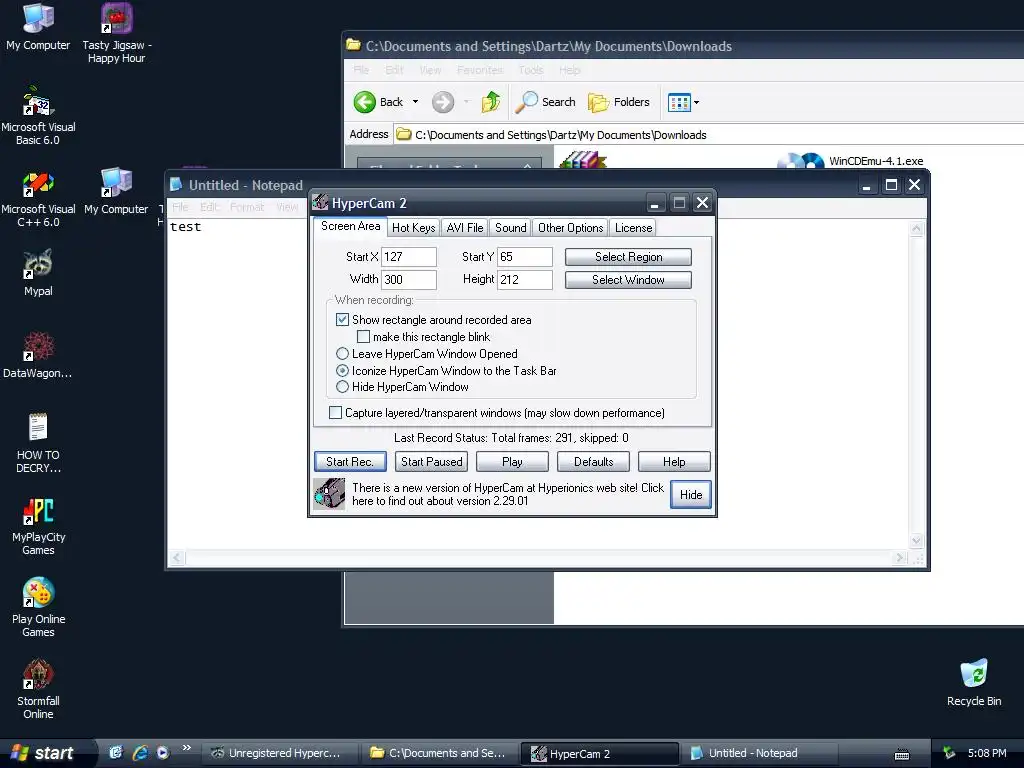Switch to Sound tab
The width and height of the screenshot is (1024, 768).
pyautogui.click(x=510, y=227)
